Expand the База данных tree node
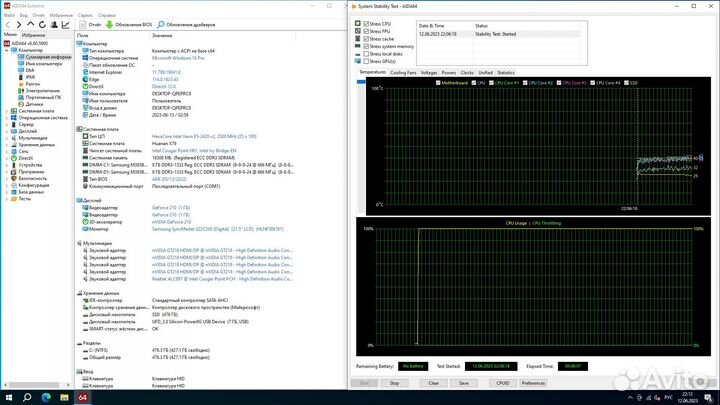720x405 pixels. 6,192
